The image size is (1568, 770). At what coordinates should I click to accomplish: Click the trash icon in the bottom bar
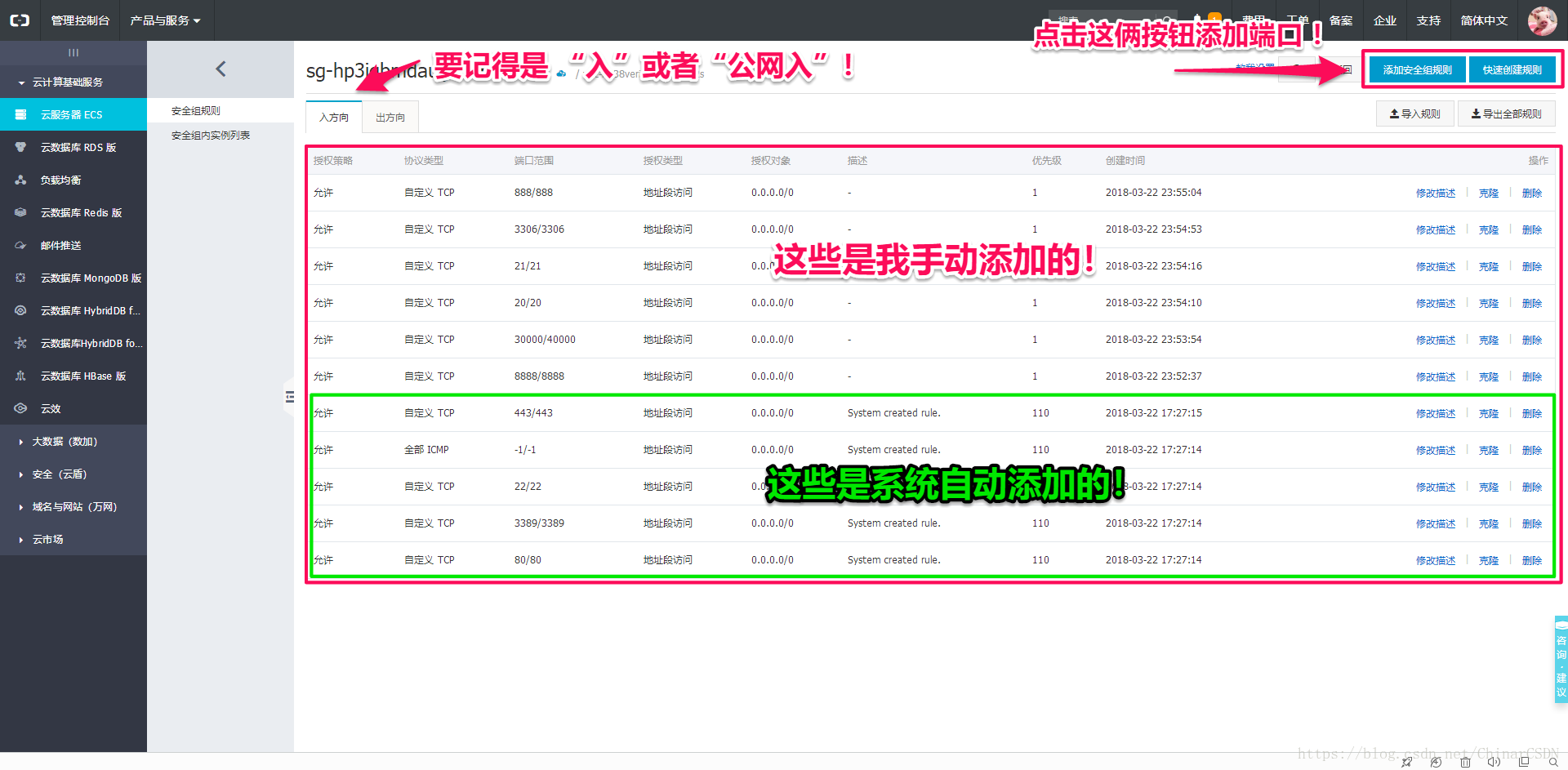(x=1465, y=762)
